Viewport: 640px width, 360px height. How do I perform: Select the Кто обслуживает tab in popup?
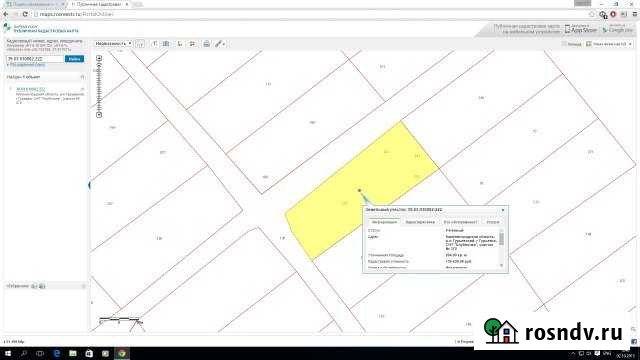point(460,222)
